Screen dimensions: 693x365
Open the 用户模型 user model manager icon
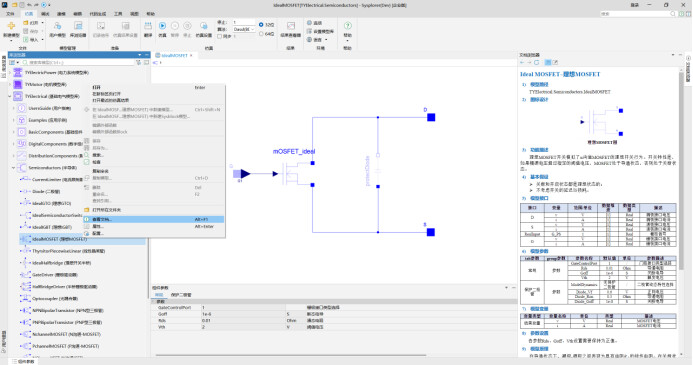click(57, 26)
